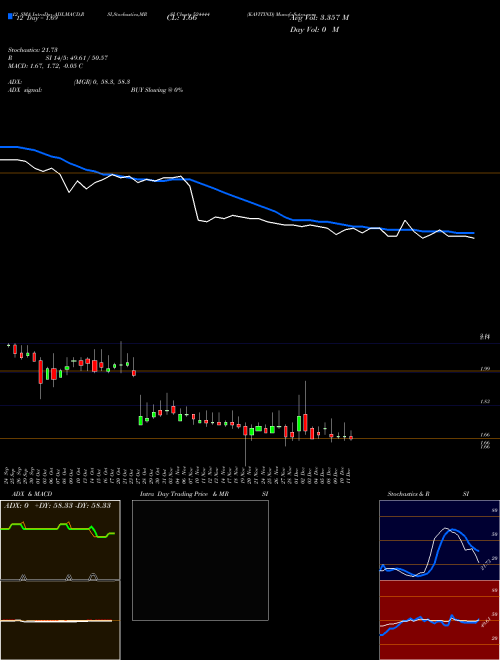Open the empty intraday trading price panel
The image size is (500, 660).
200,560
